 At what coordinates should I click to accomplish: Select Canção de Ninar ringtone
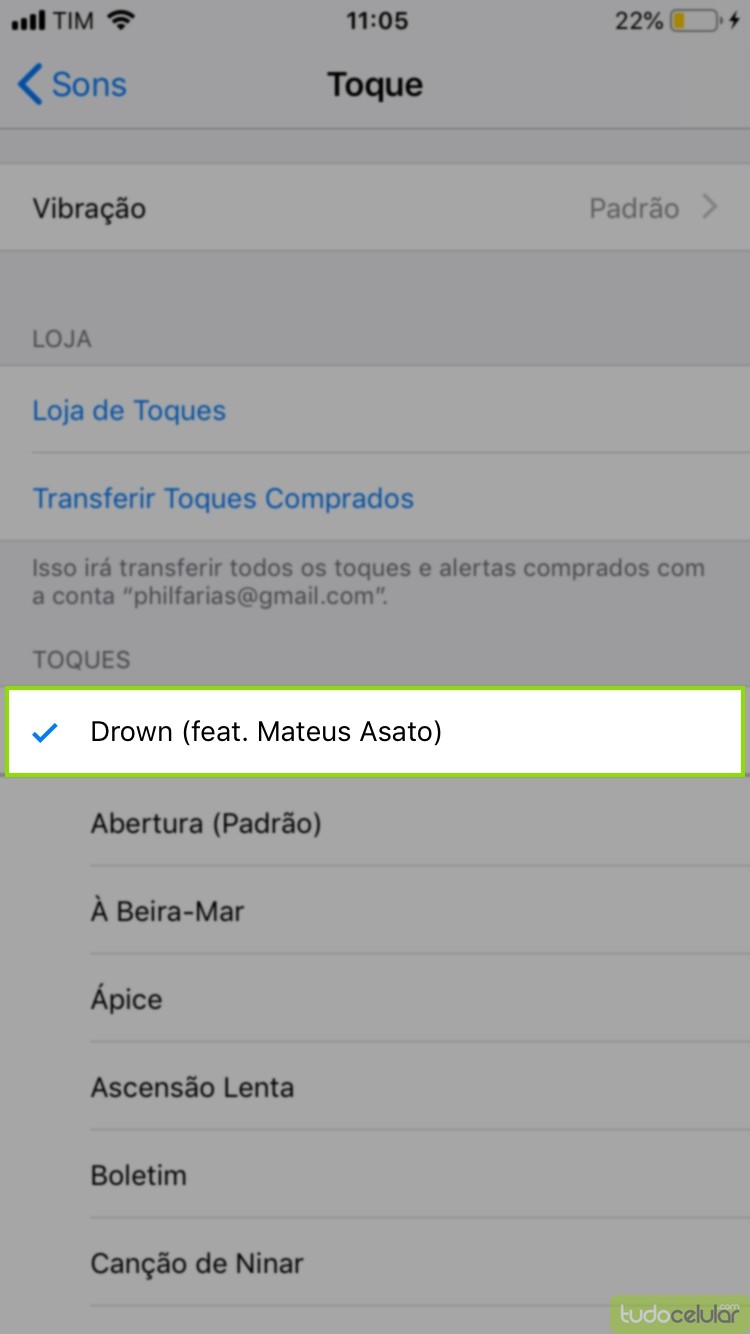click(x=197, y=1263)
